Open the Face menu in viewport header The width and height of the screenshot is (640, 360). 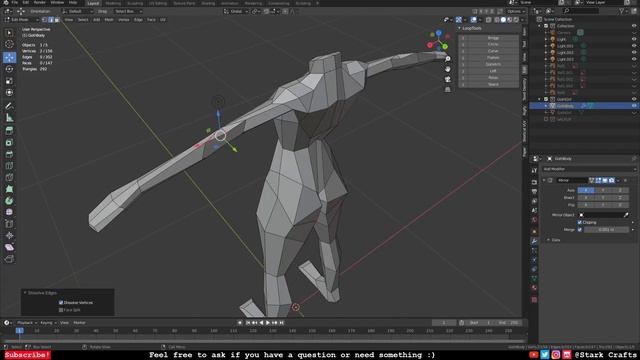tap(151, 20)
